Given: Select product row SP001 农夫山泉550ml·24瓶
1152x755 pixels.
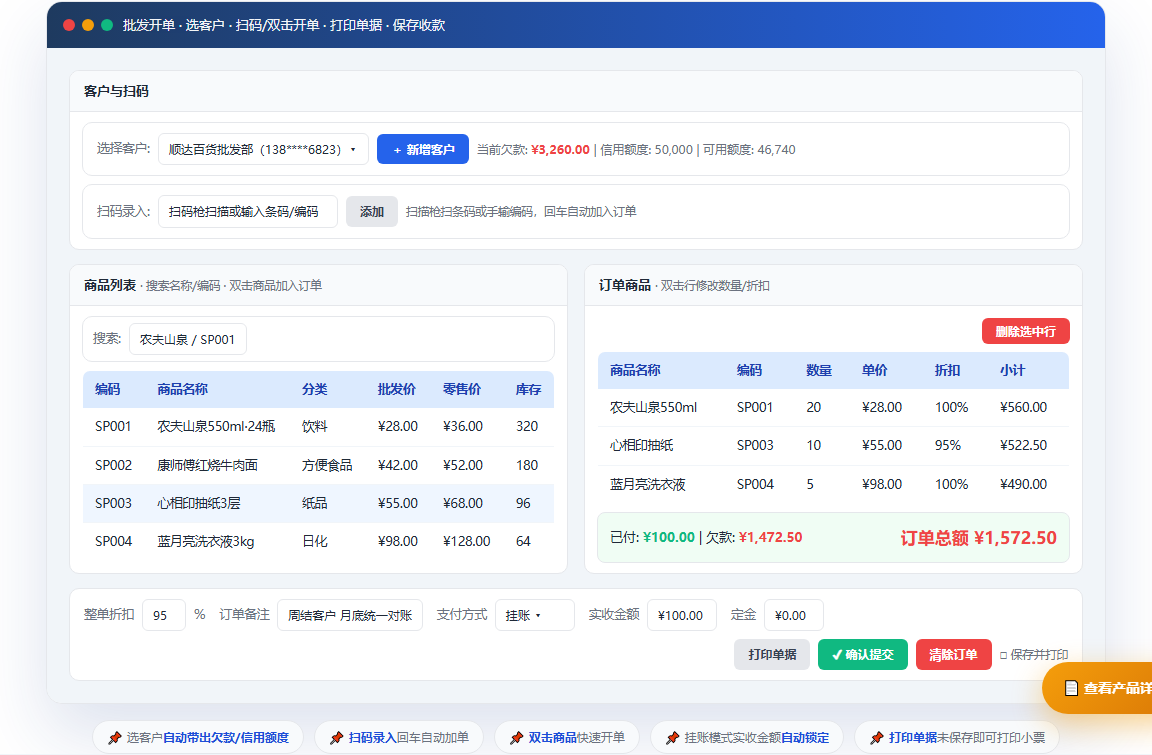Looking at the screenshot, I should click(318, 427).
